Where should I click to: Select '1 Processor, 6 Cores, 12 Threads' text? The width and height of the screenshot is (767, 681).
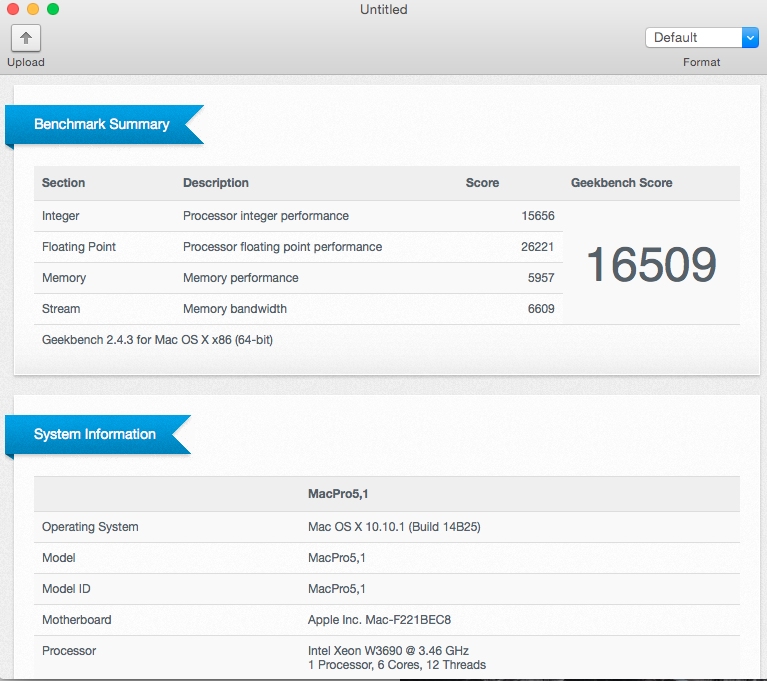[x=397, y=665]
